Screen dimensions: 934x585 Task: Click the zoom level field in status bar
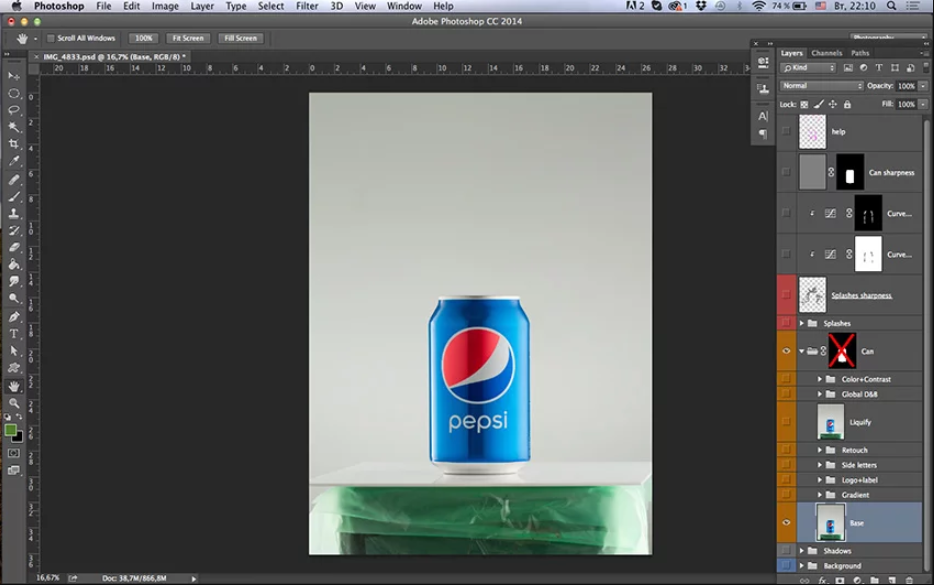tap(48, 578)
